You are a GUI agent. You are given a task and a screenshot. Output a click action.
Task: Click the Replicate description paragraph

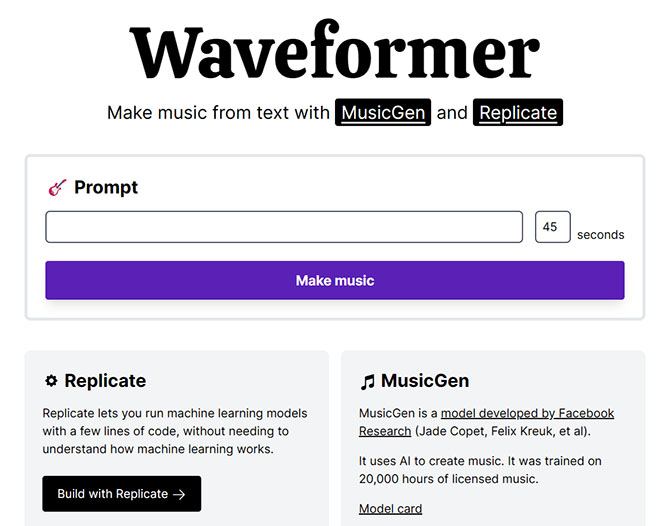175,431
